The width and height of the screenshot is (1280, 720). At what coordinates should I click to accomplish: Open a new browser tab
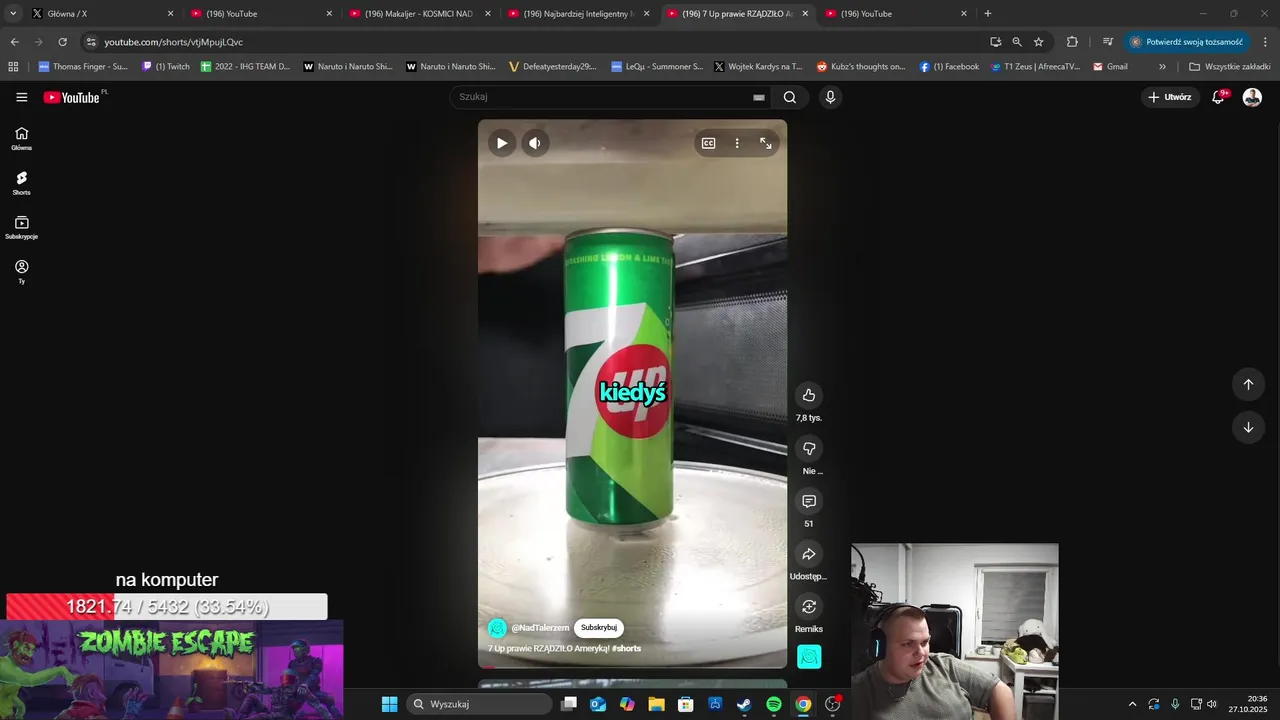pyautogui.click(x=988, y=14)
